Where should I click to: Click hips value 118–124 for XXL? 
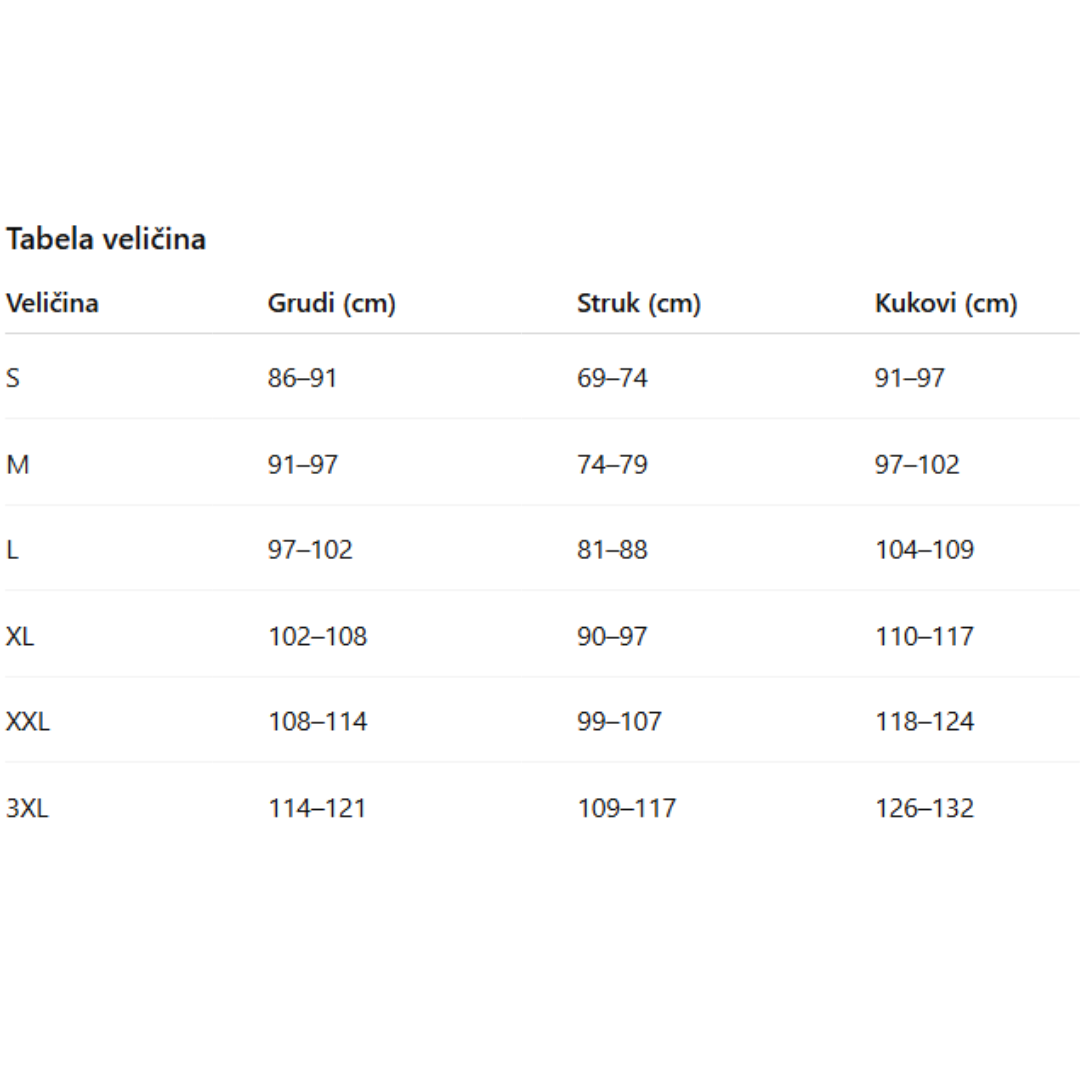coord(923,721)
